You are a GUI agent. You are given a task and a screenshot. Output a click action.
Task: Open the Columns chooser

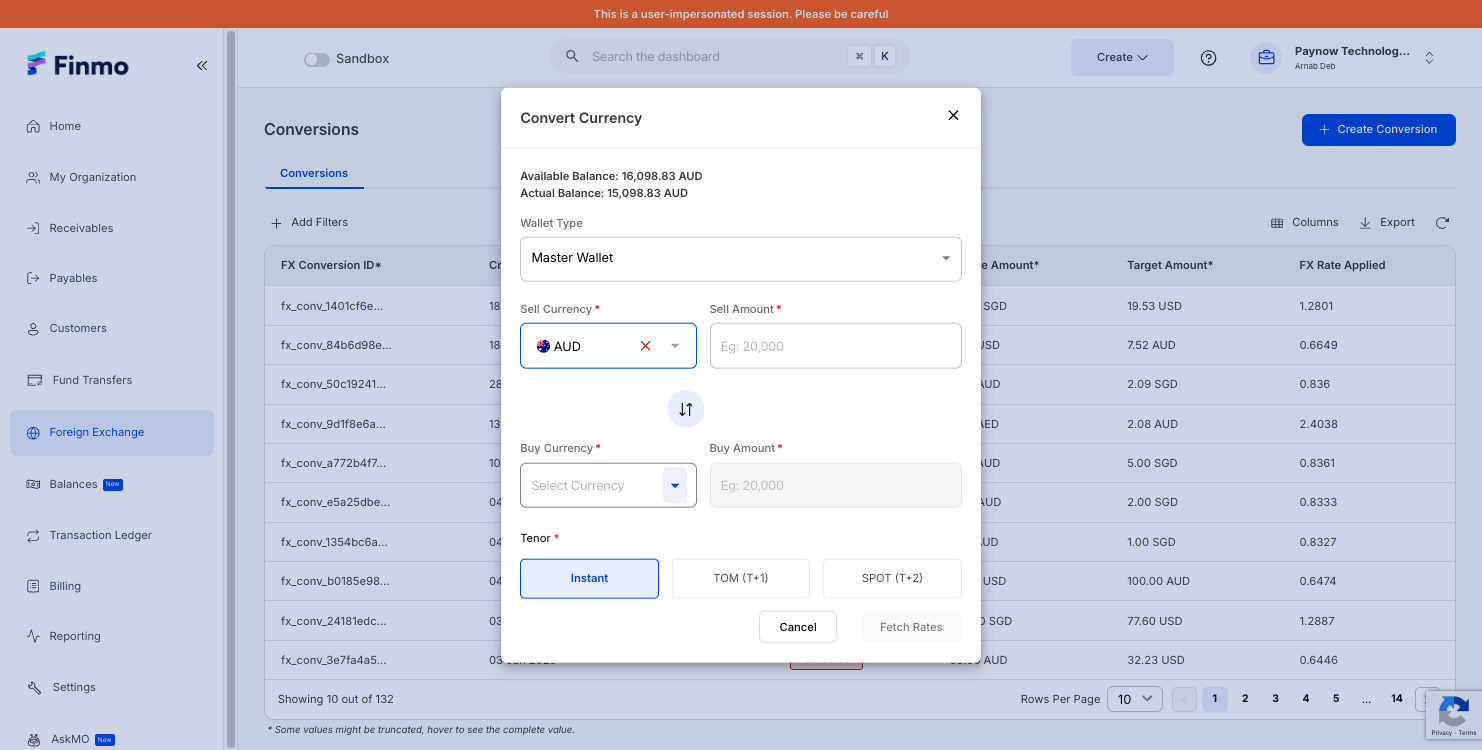click(x=1304, y=222)
